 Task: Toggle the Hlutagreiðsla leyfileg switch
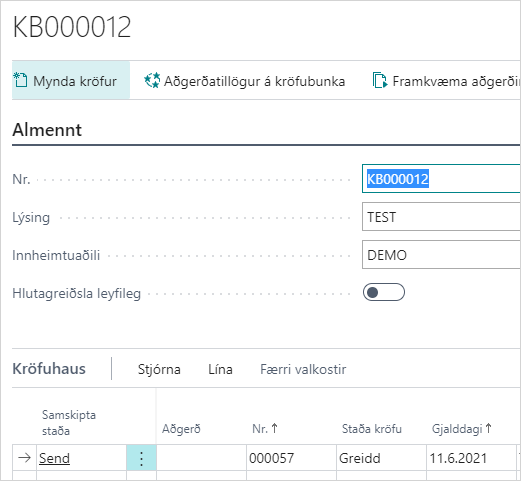click(x=384, y=292)
